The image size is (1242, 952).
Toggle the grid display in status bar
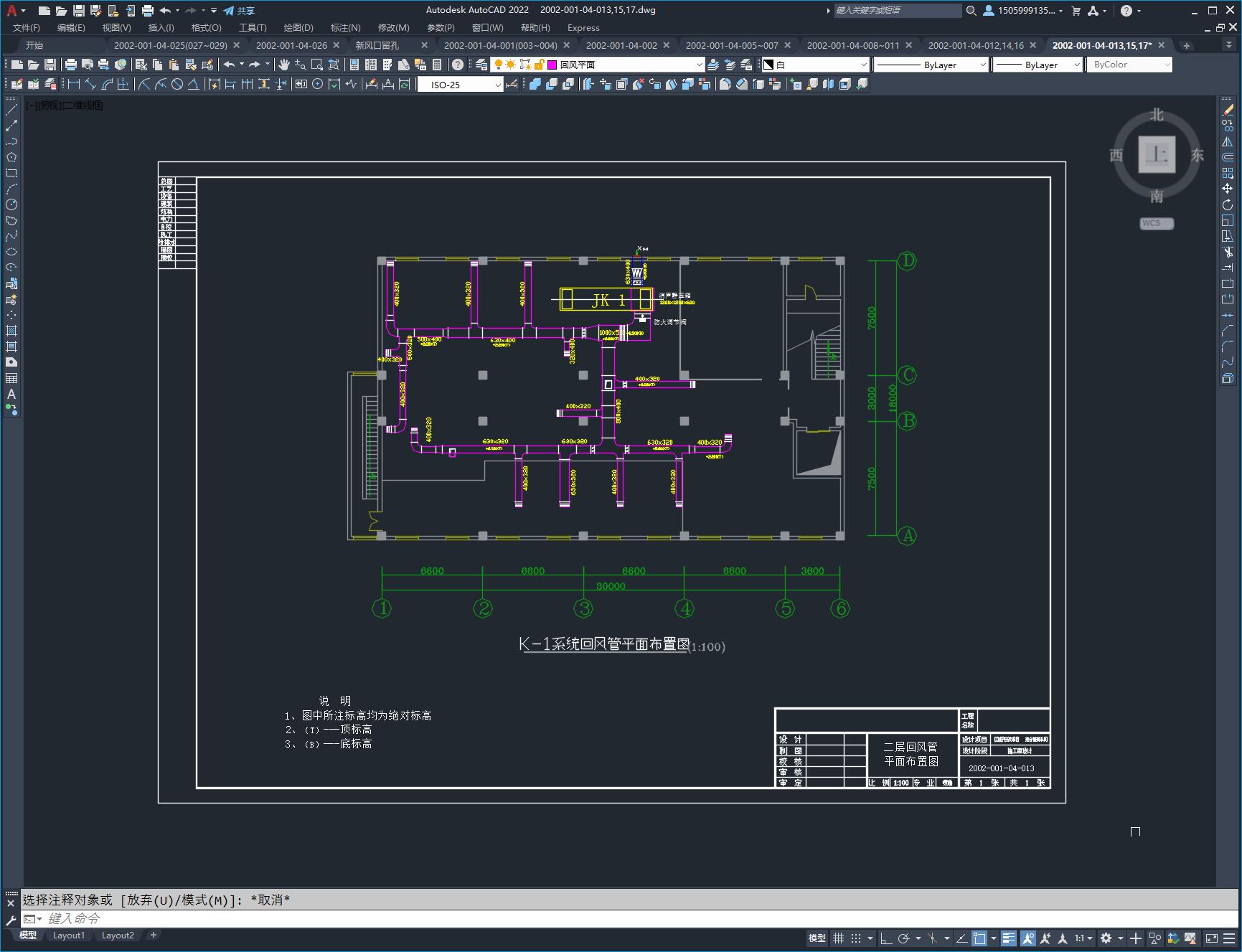tap(838, 938)
